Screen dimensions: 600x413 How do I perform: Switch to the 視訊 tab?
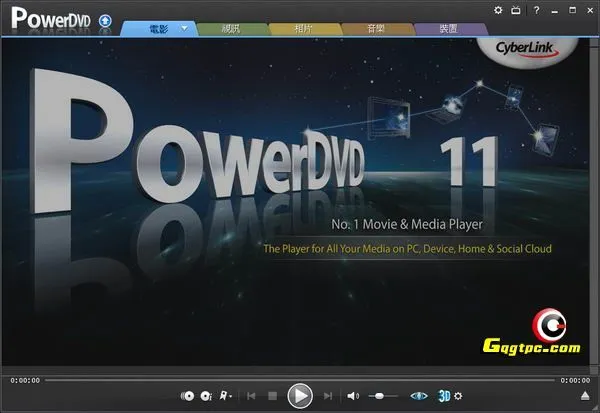(x=232, y=29)
